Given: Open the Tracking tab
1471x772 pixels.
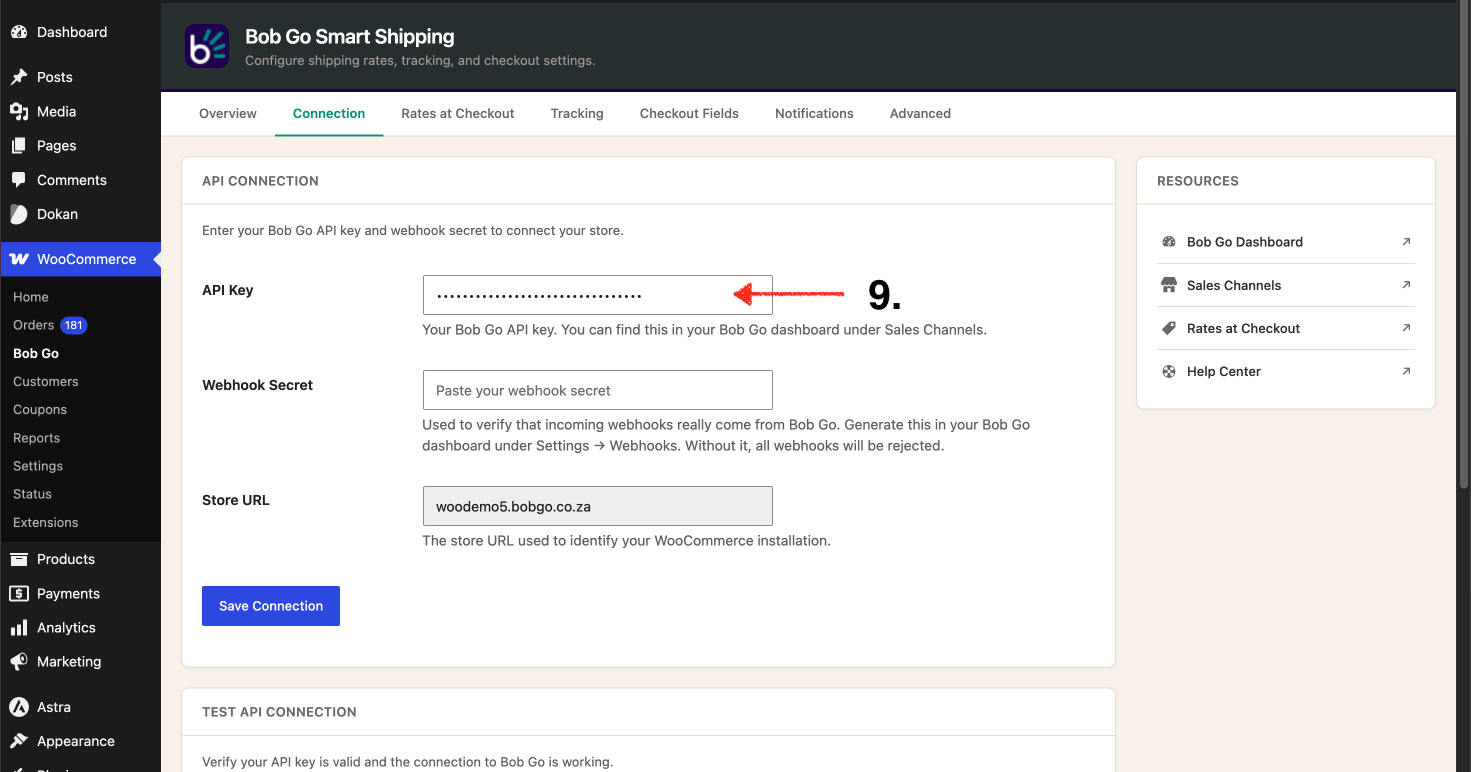Looking at the screenshot, I should 577,113.
